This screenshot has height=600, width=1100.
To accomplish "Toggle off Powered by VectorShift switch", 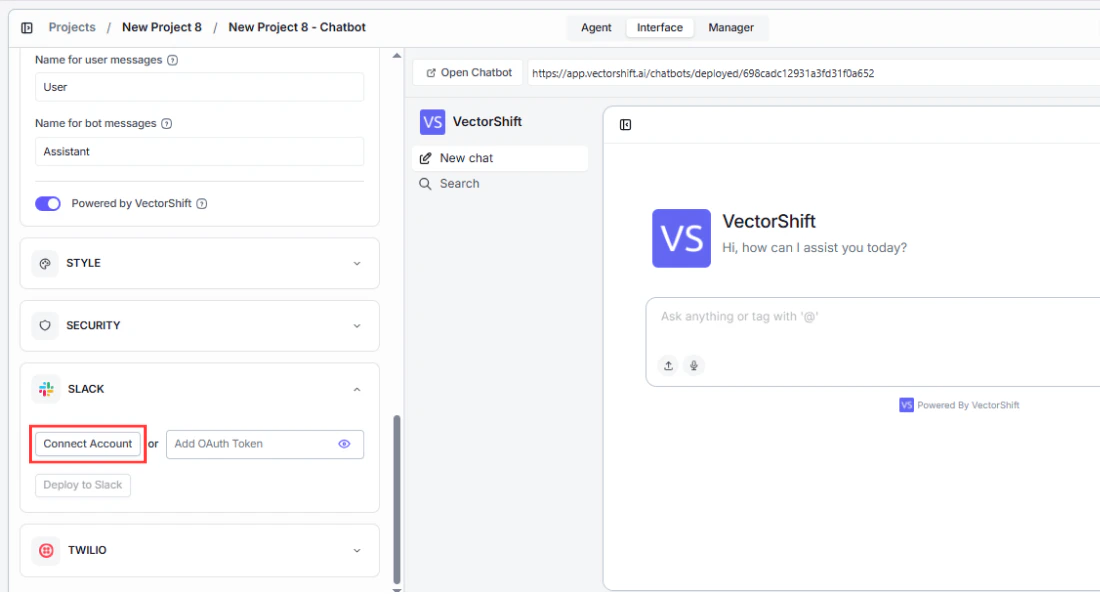I will tap(48, 204).
